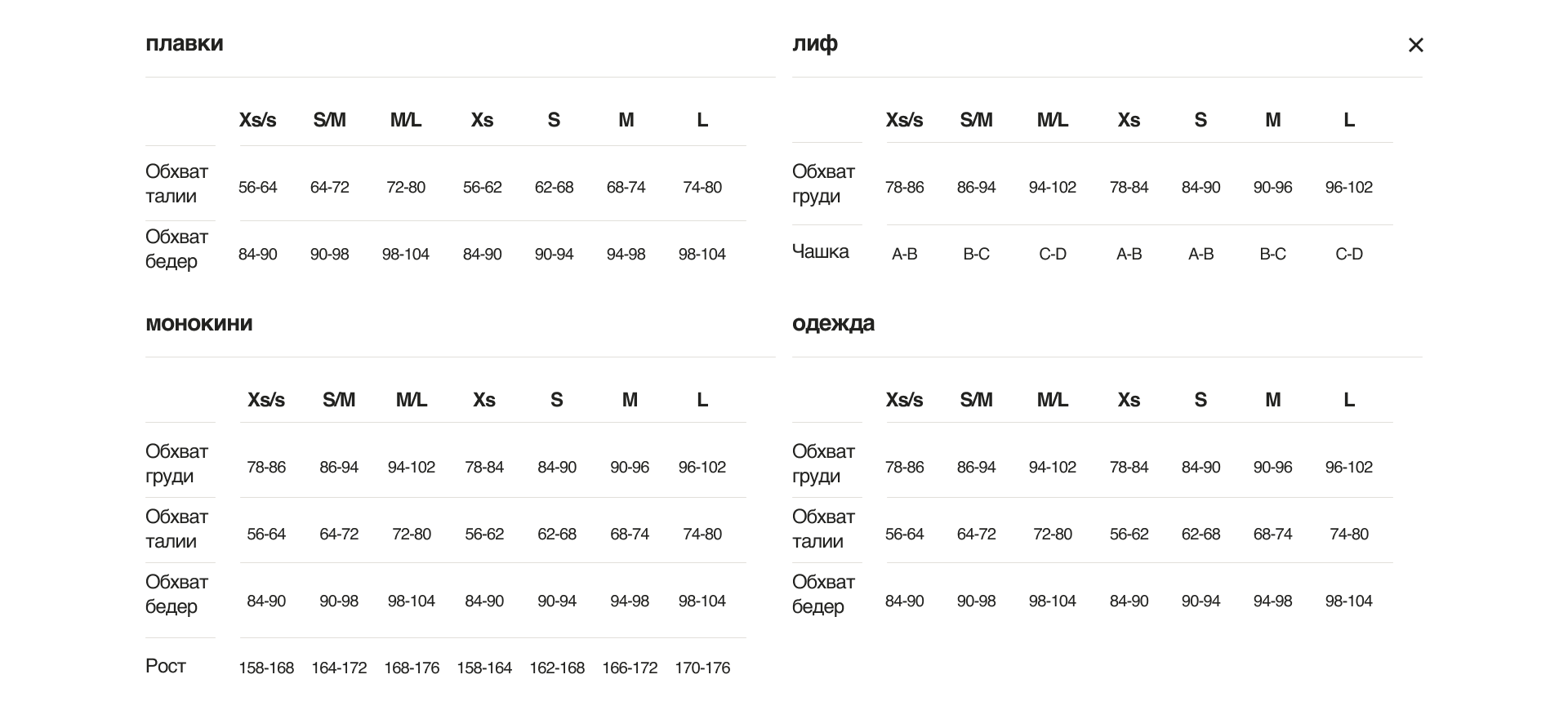Click the 162-168 height value
The image size is (1568, 710).
tap(557, 668)
